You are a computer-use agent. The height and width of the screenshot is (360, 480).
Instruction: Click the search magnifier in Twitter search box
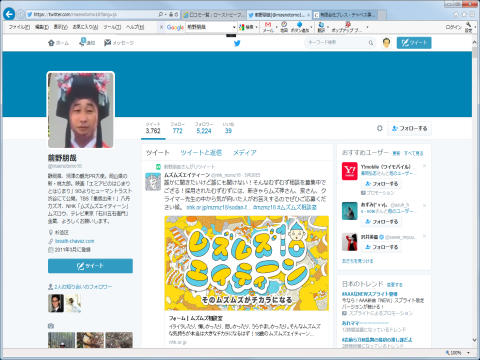point(371,43)
